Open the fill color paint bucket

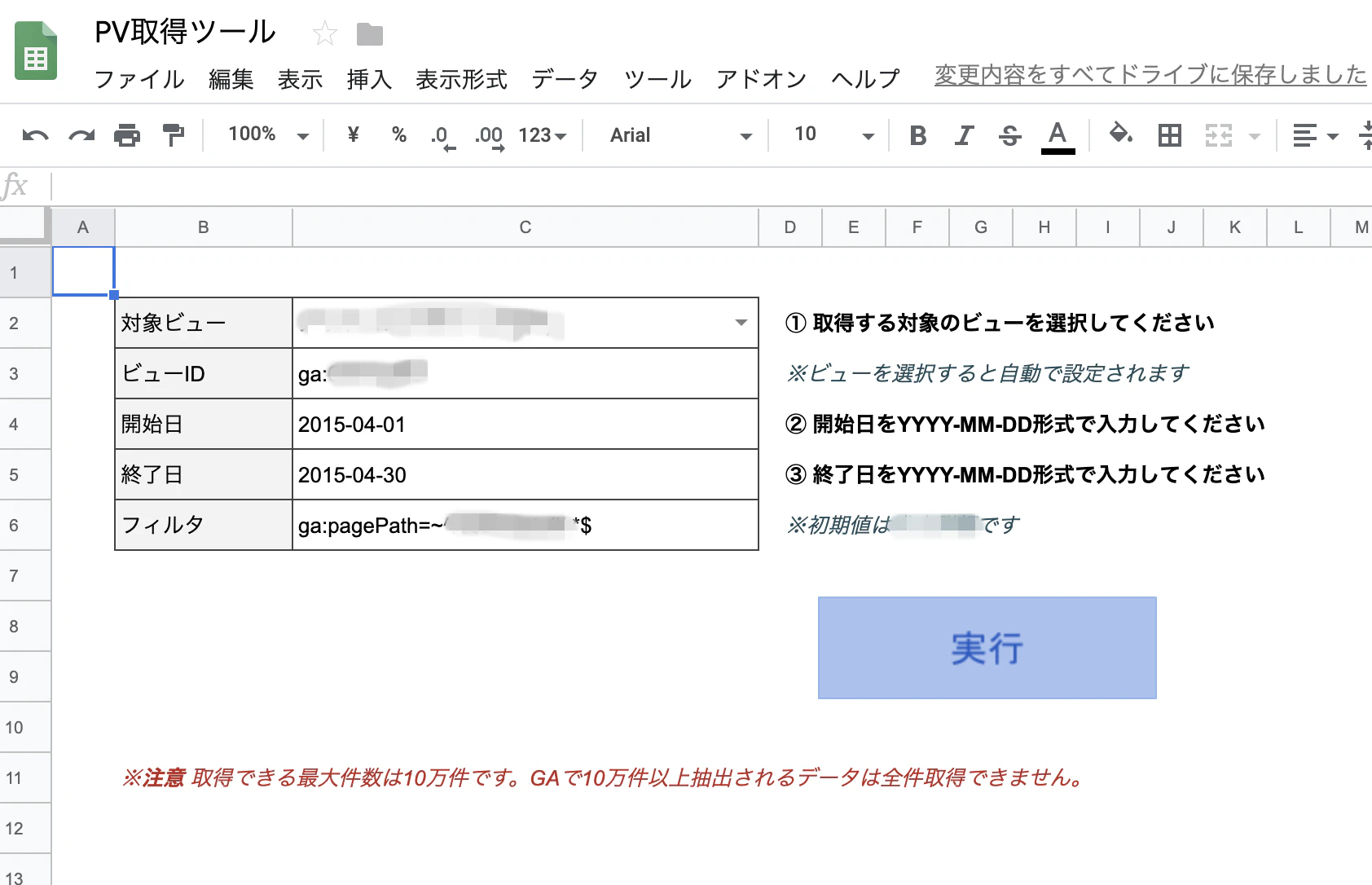click(1121, 134)
